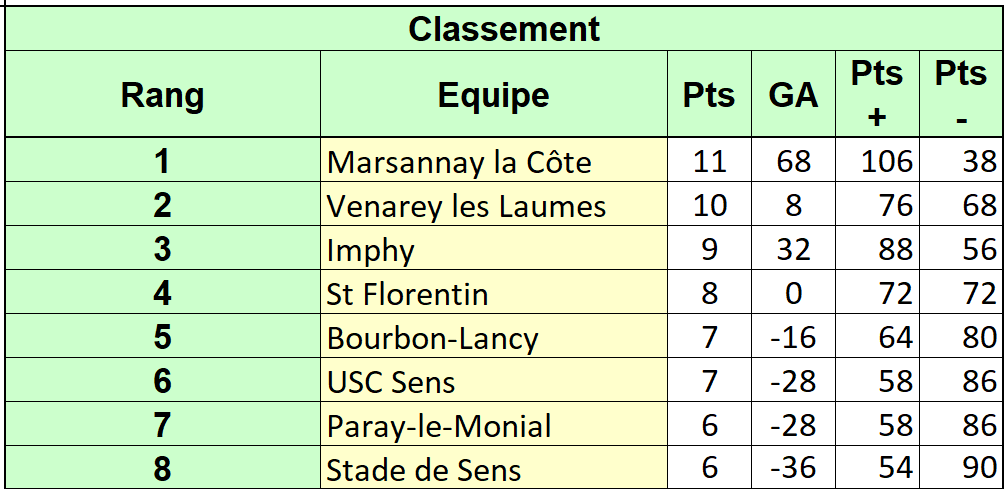Click Marsannay's 106 points-for cell
1008x490 pixels.
coord(877,160)
